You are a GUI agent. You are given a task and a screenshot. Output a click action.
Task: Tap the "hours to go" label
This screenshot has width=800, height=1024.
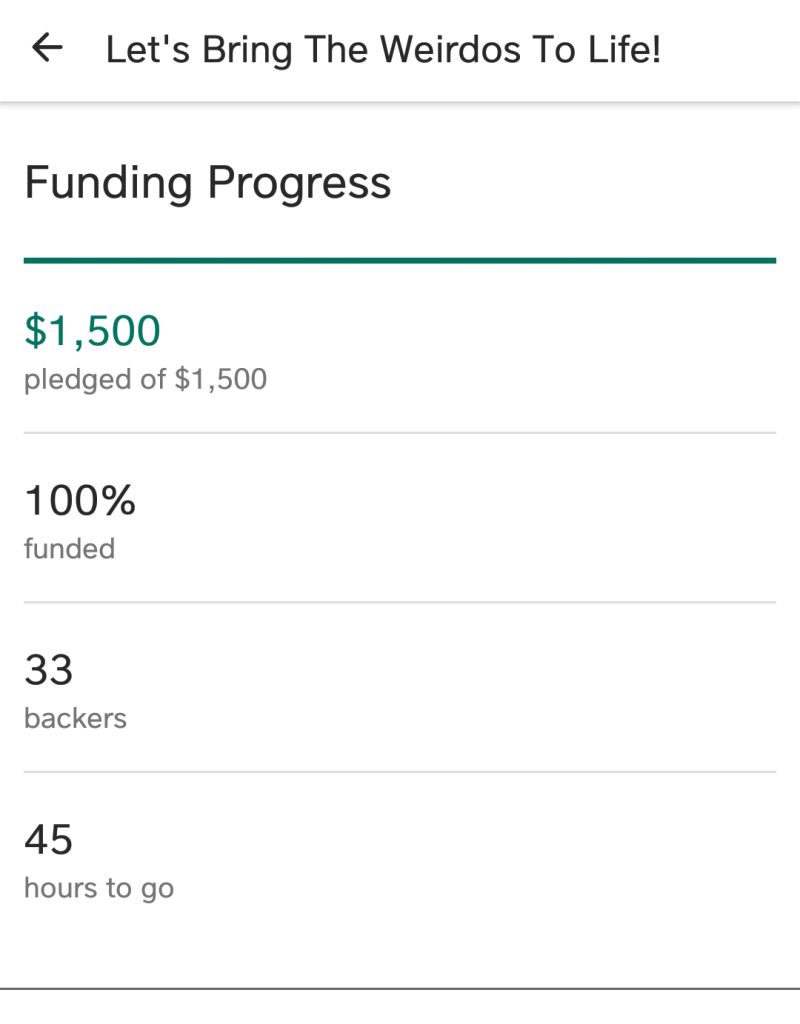pyautogui.click(x=98, y=888)
